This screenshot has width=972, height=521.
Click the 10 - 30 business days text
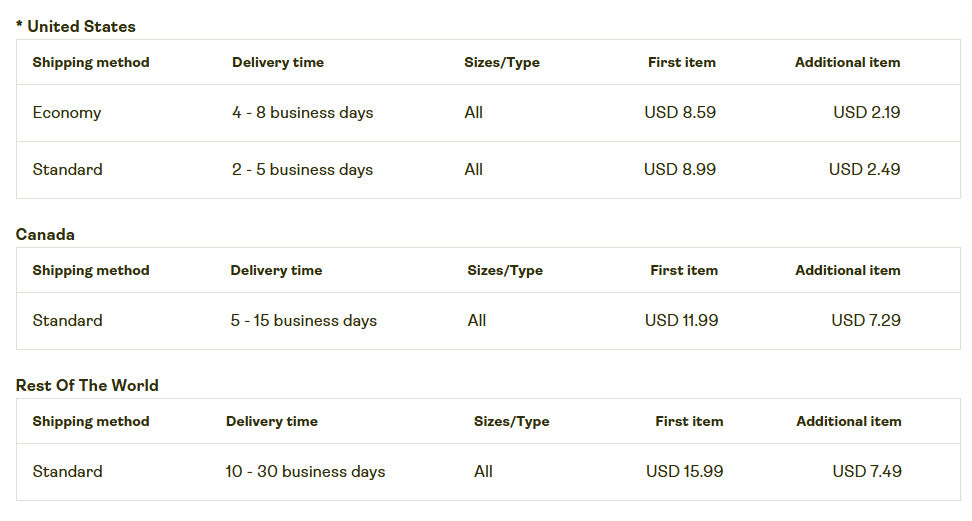pyautogui.click(x=305, y=472)
